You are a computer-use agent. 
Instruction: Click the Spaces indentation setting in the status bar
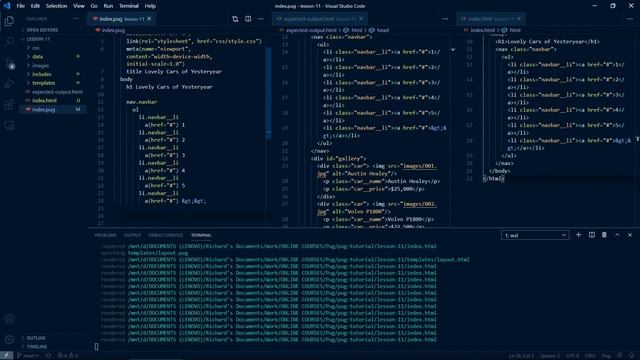pyautogui.click(x=550, y=356)
